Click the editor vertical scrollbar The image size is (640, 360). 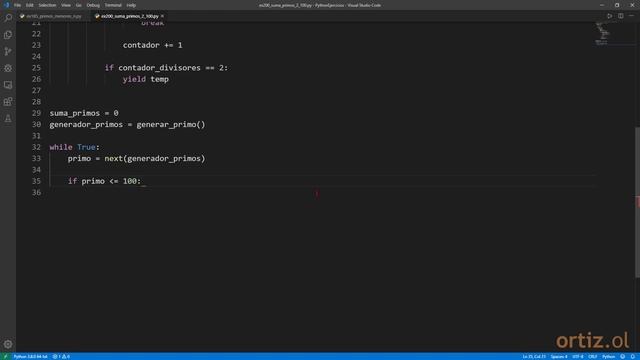tap(637, 203)
